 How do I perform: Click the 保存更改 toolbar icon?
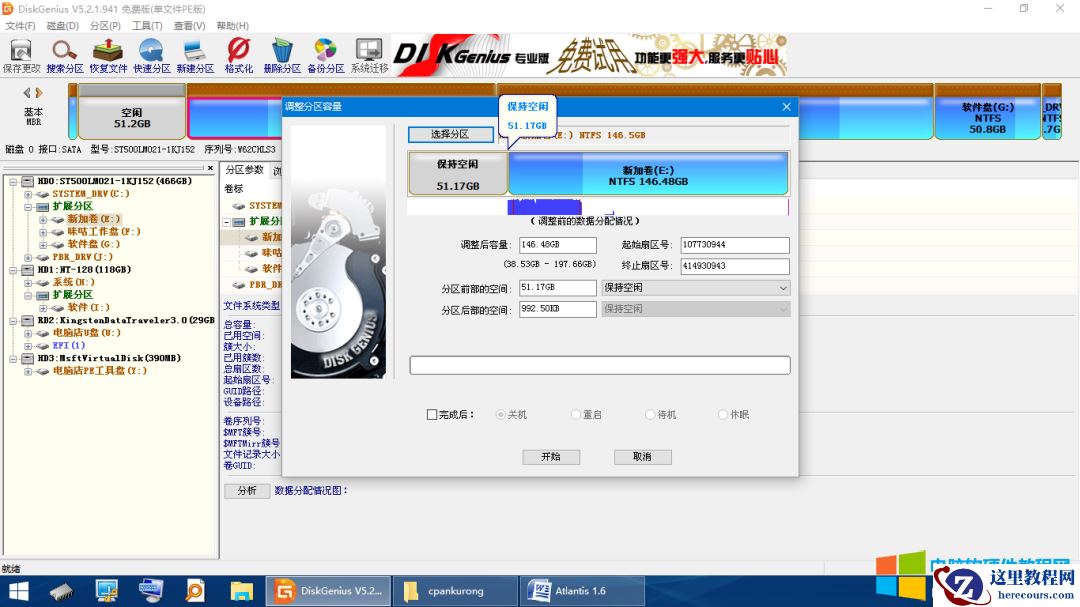pyautogui.click(x=20, y=55)
